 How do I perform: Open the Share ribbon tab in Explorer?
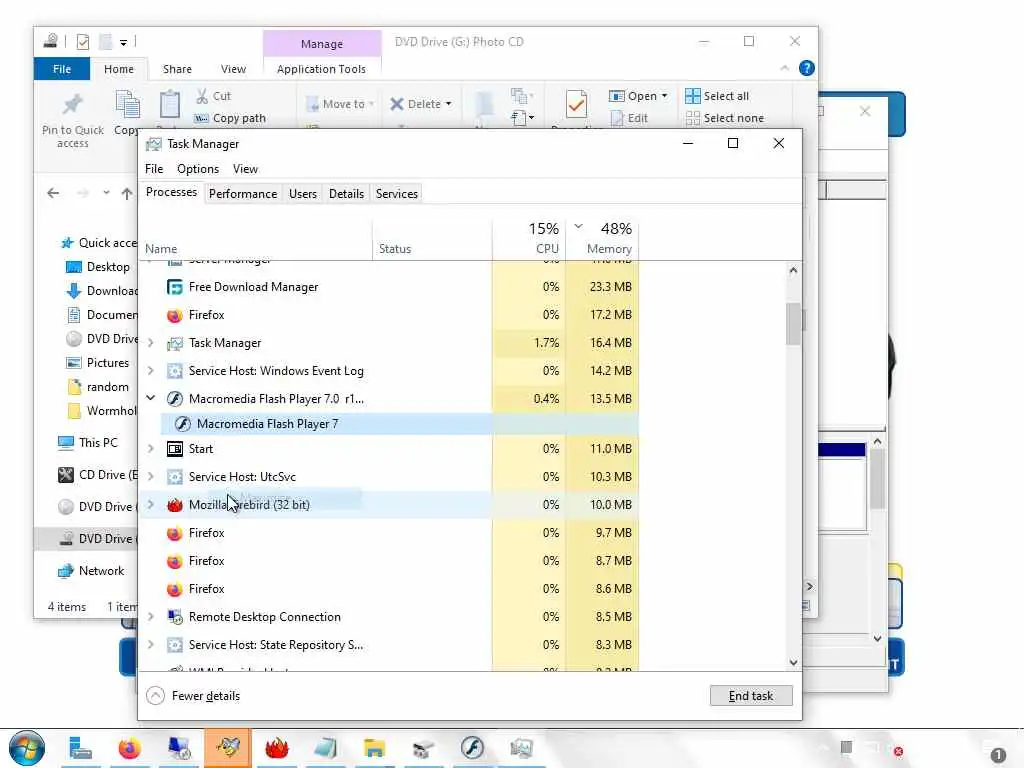pos(178,69)
